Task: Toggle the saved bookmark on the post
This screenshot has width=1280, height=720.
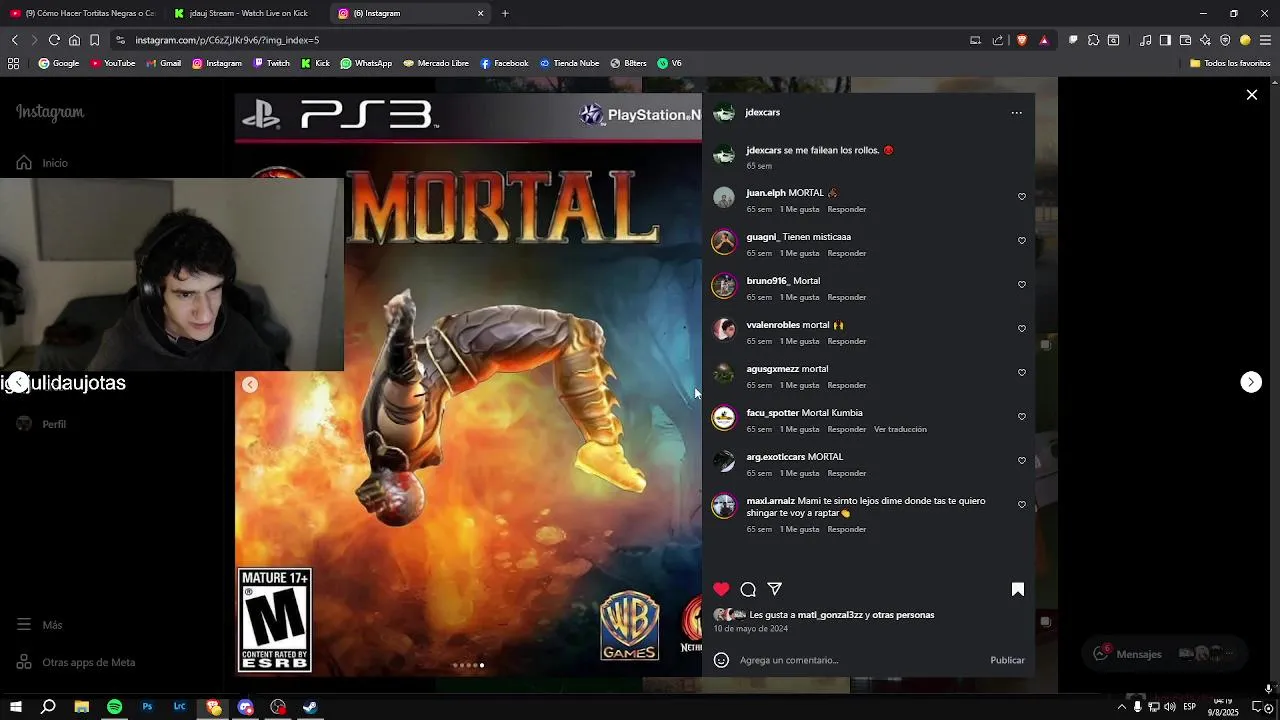Action: coord(1018,589)
